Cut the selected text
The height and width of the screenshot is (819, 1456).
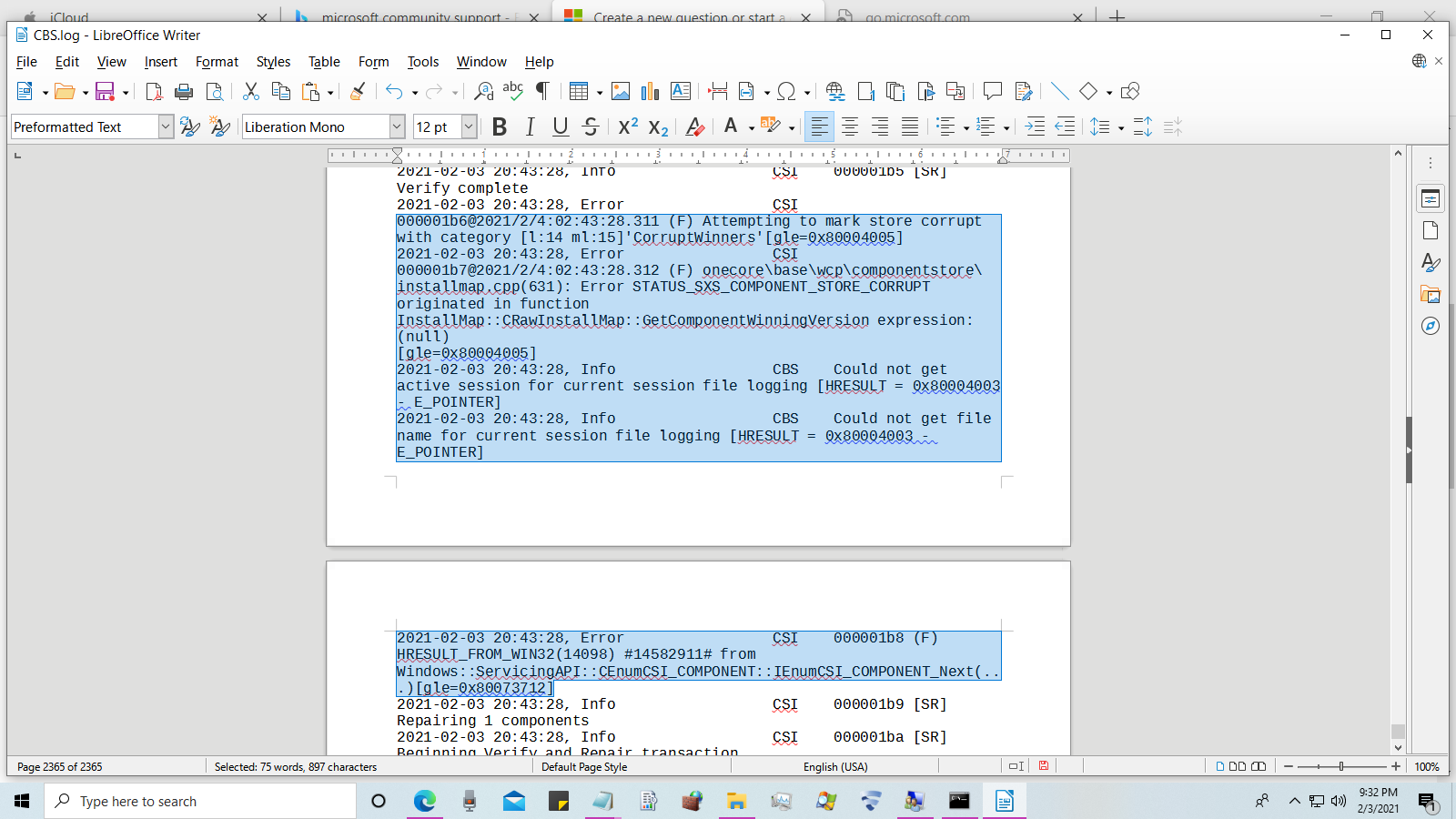pos(251,91)
